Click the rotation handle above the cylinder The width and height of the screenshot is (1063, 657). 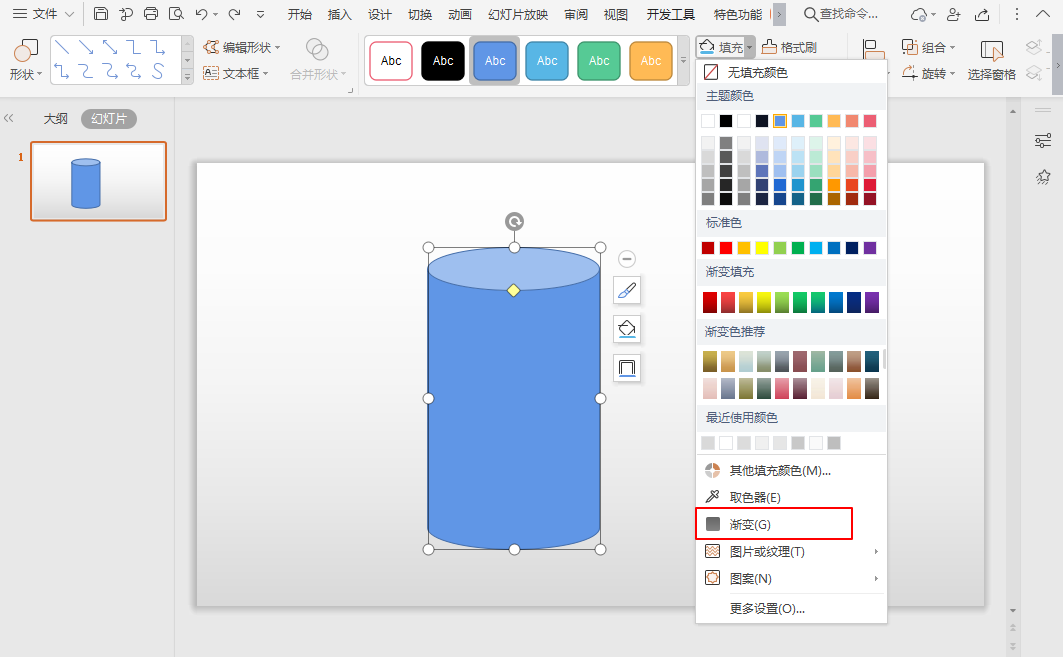click(x=514, y=222)
